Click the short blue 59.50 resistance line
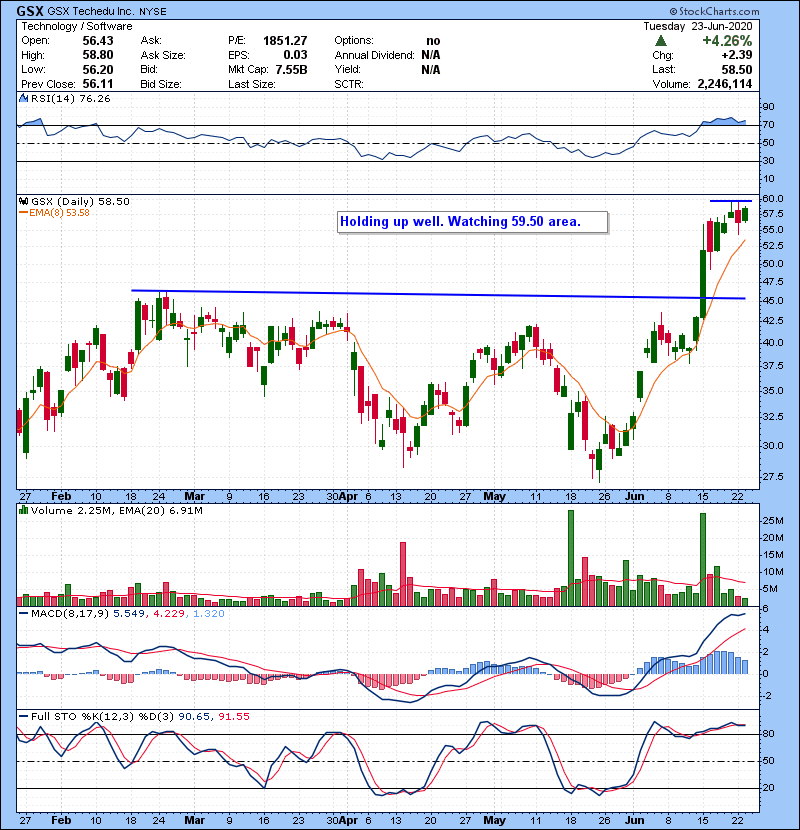This screenshot has width=800, height=830. 731,201
